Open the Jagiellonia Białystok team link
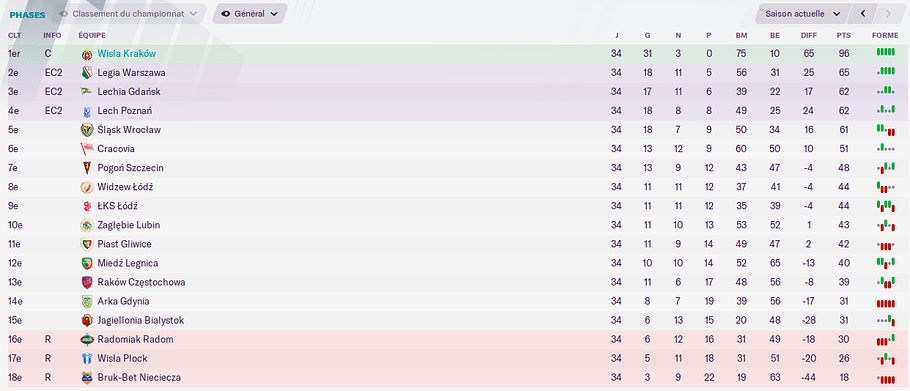This screenshot has height=391, width=910. (x=141, y=320)
